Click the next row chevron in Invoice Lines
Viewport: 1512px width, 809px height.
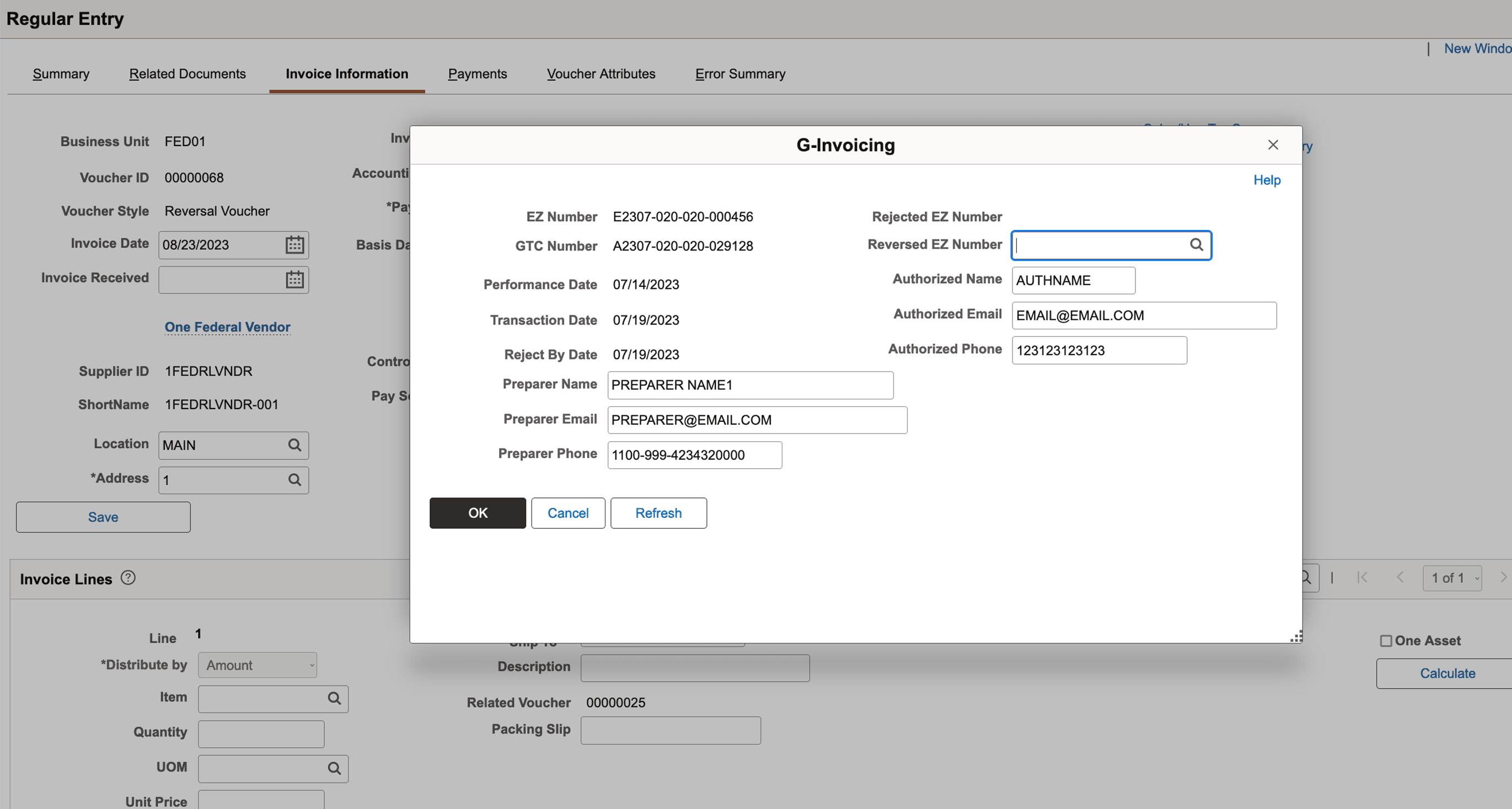point(1504,578)
